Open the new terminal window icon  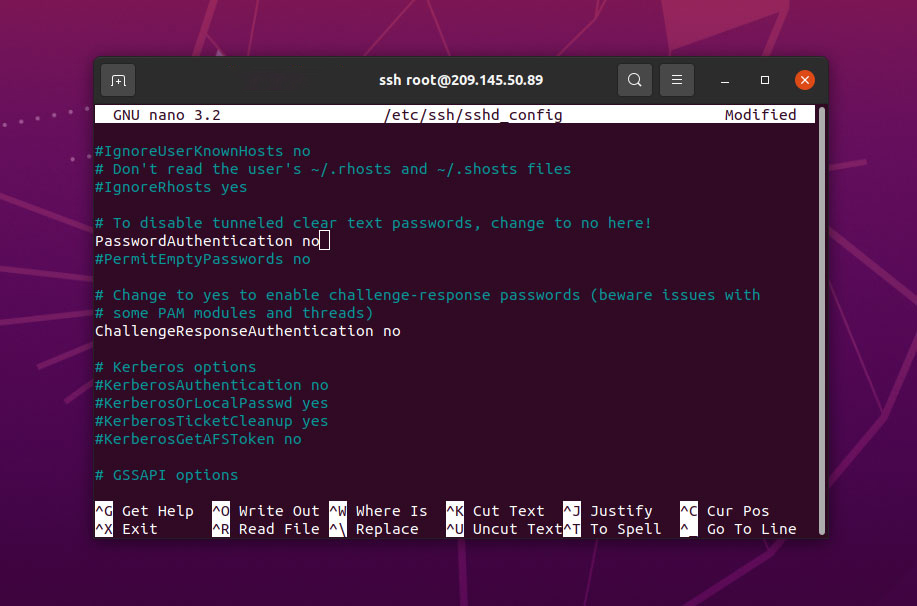pos(116,79)
